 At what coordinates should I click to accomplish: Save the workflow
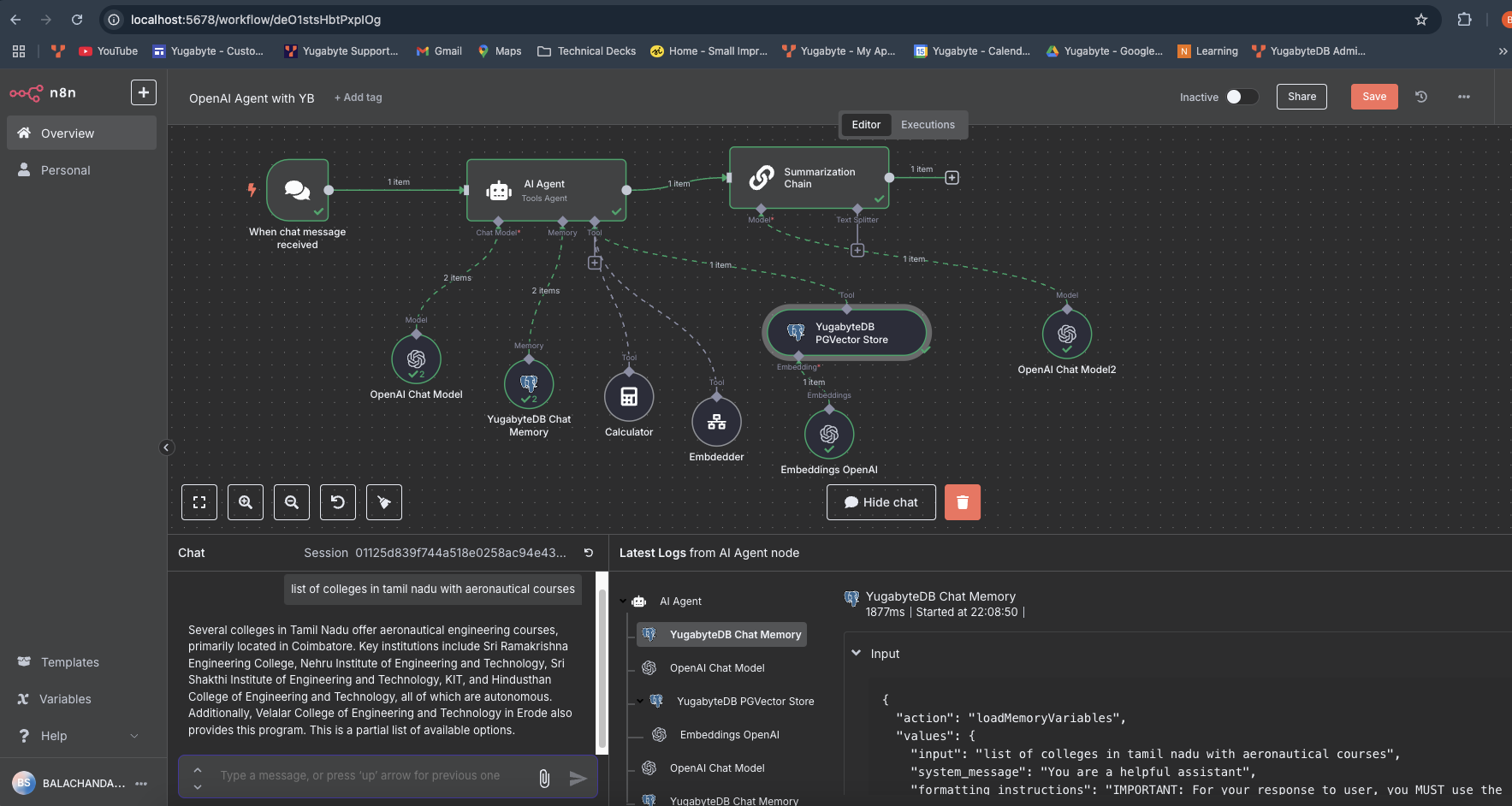1373,97
